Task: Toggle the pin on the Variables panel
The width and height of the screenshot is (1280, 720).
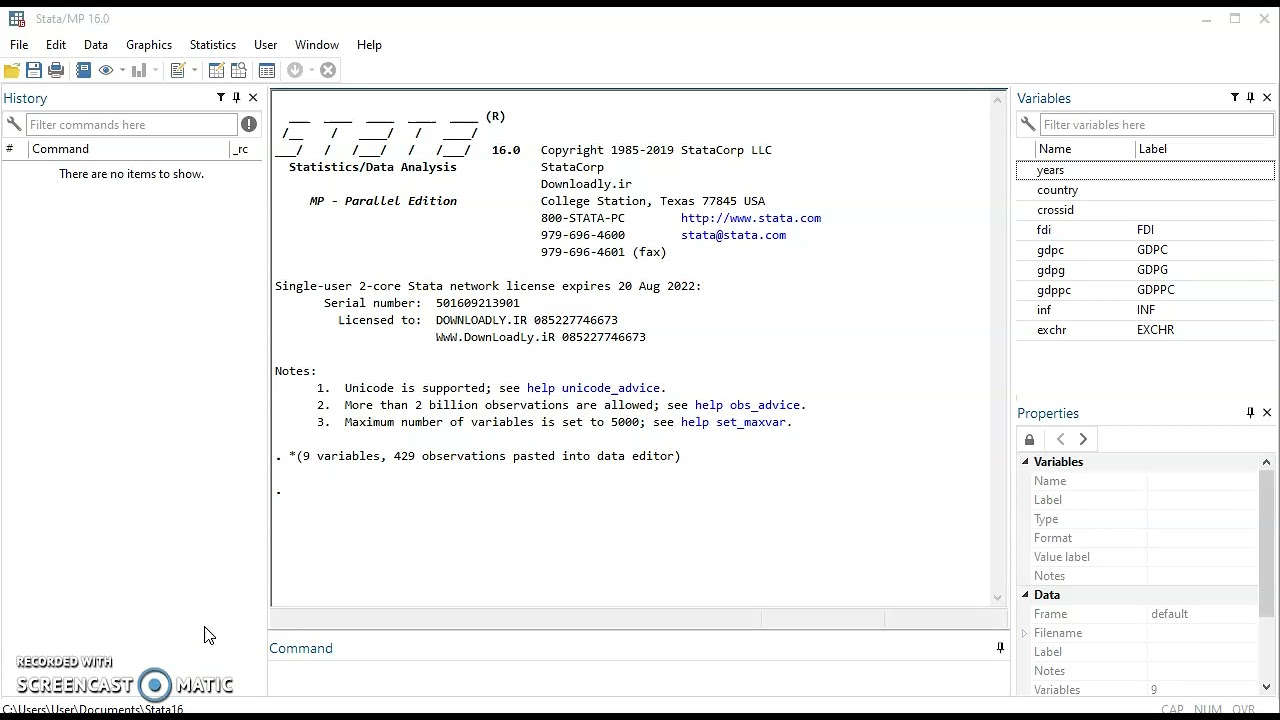Action: tap(1251, 98)
